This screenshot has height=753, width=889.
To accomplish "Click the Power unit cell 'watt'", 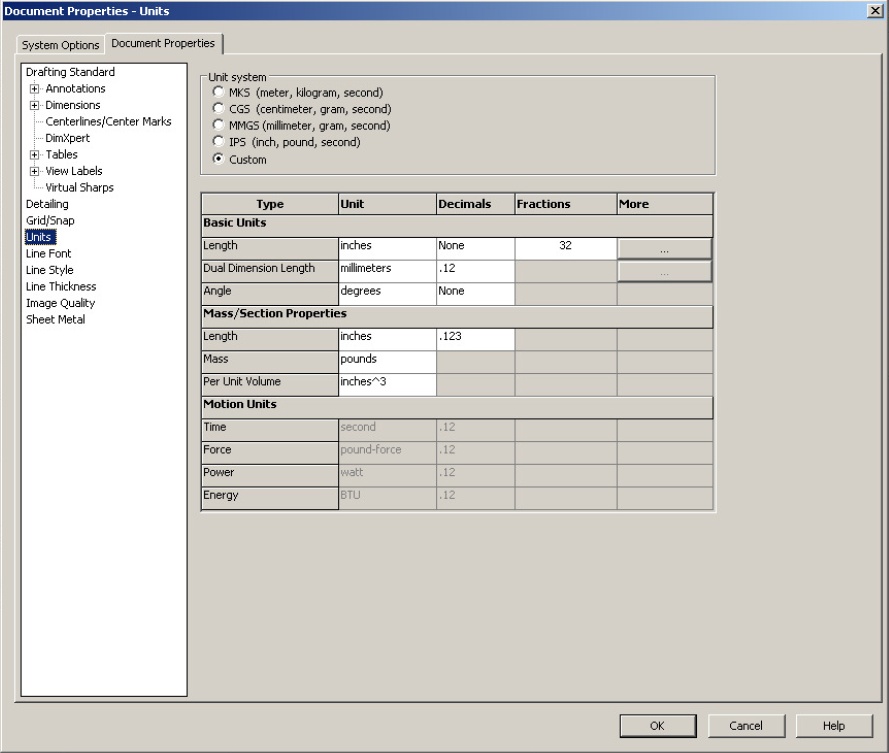I will click(387, 475).
